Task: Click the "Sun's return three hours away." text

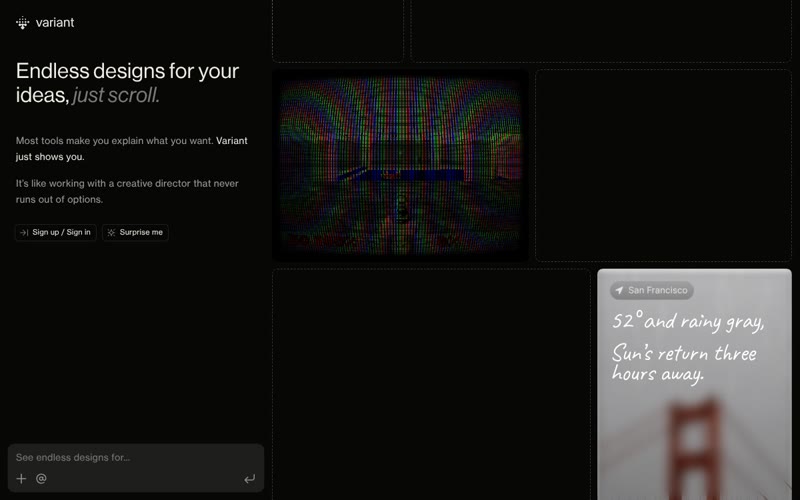Action: (x=684, y=363)
